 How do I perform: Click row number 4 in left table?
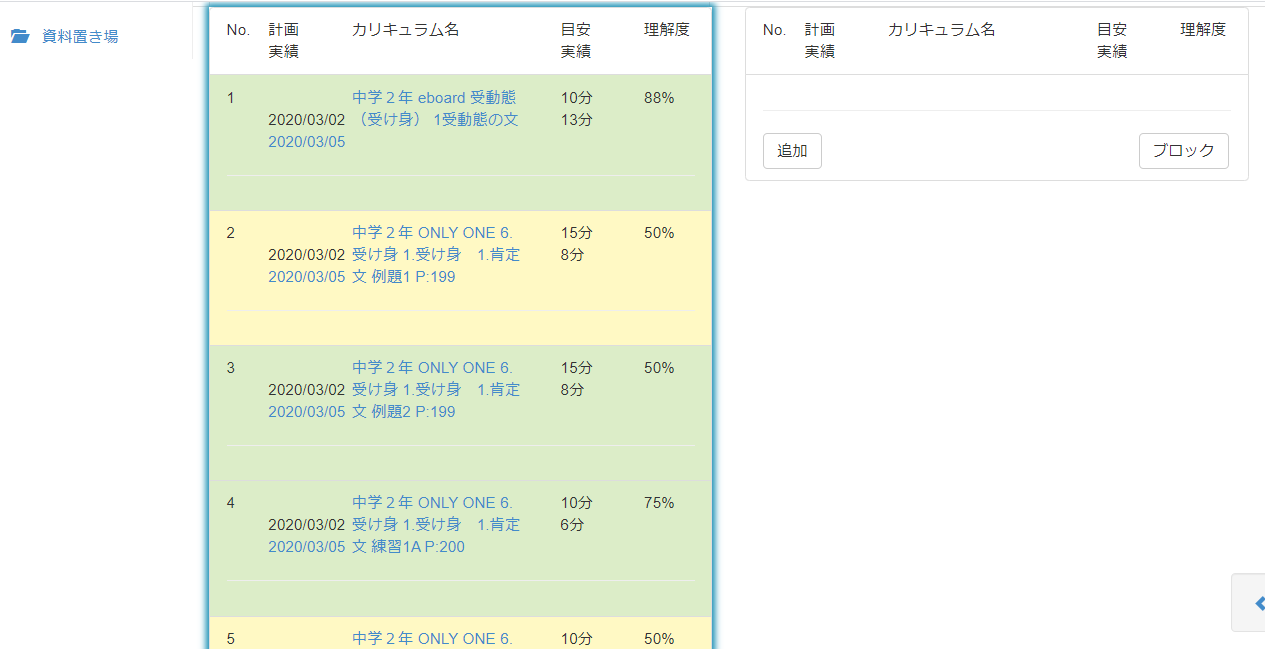[x=231, y=503]
